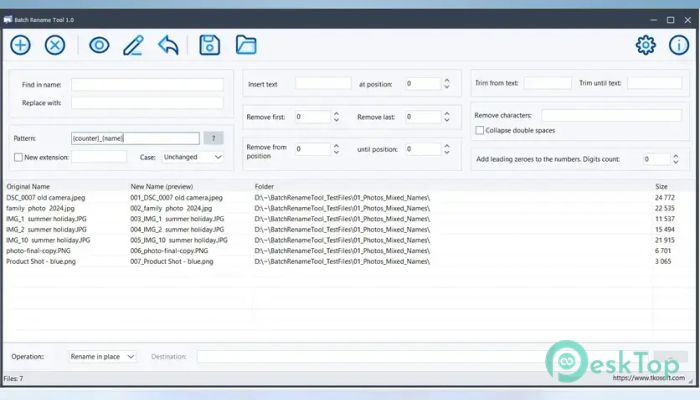Click the Replace with field
The height and width of the screenshot is (400, 700).
147,103
